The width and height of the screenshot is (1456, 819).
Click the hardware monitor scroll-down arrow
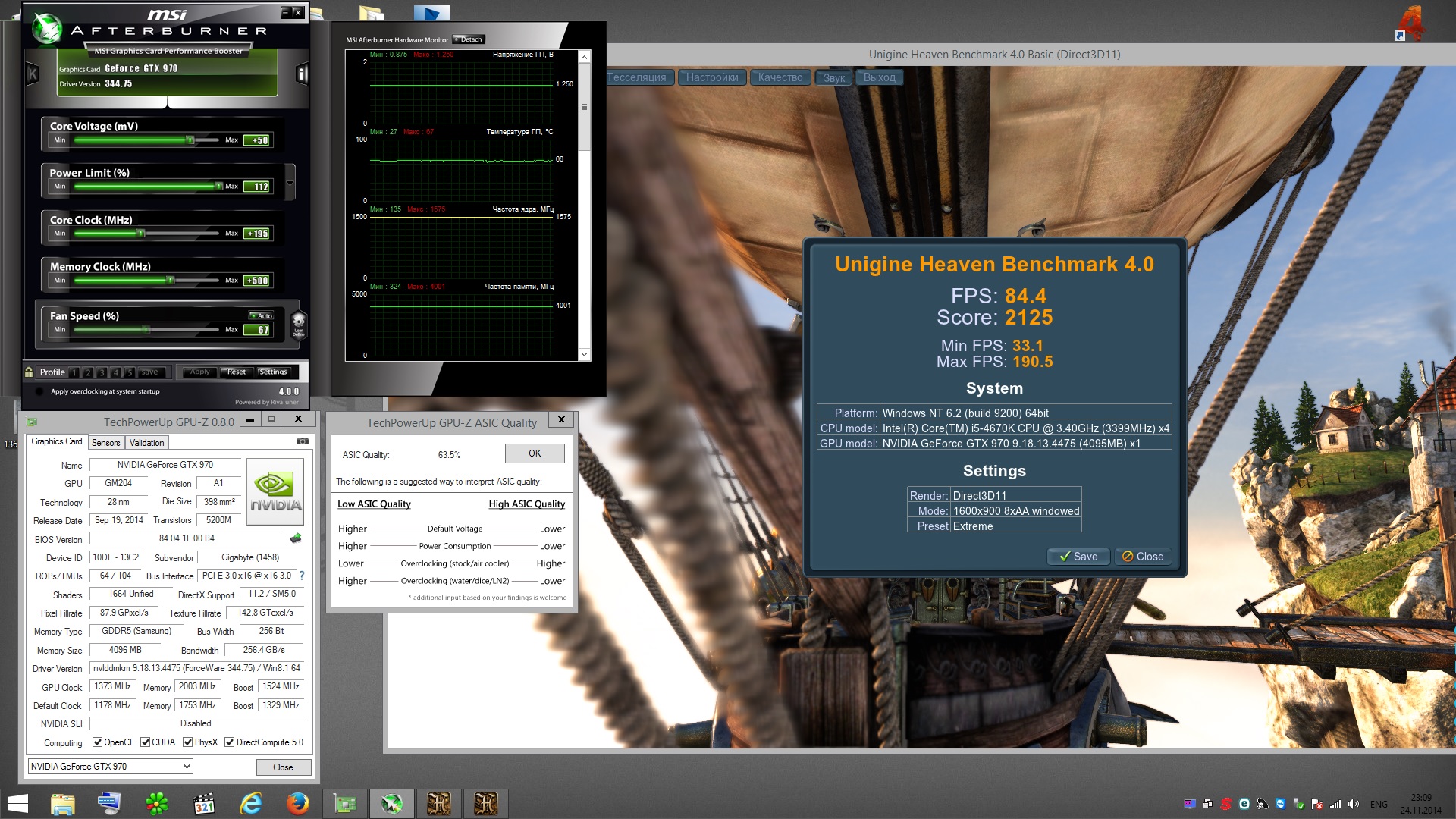584,354
